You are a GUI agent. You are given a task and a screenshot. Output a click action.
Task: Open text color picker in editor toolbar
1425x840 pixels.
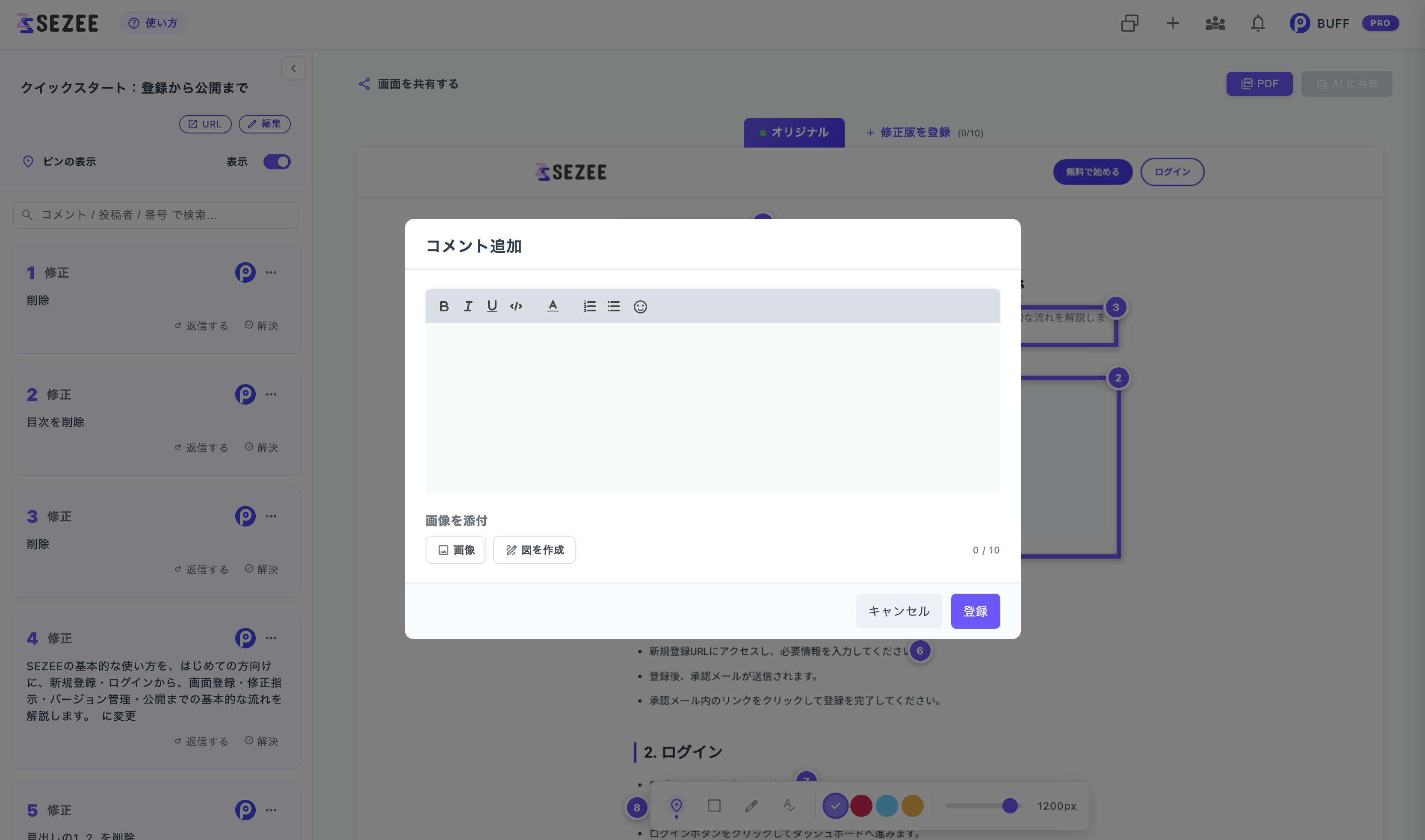click(553, 306)
